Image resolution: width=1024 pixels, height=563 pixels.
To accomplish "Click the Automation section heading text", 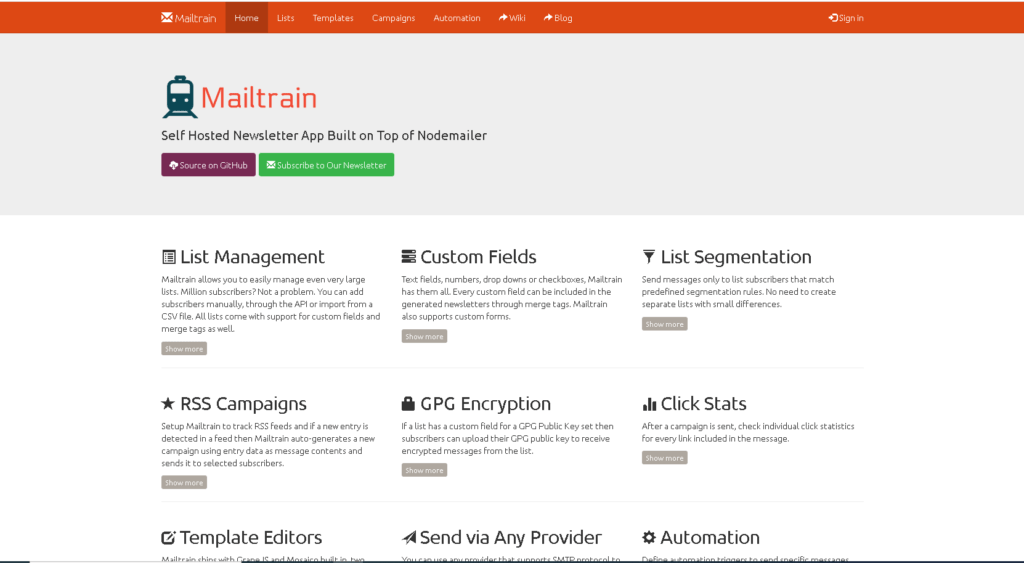I will click(710, 538).
